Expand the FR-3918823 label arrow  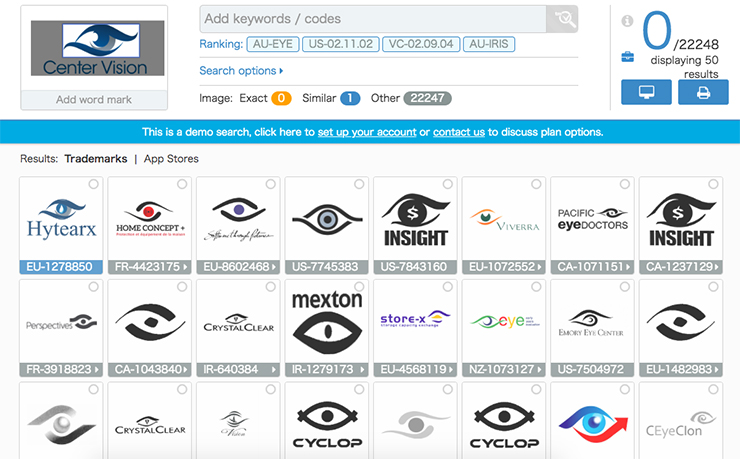97,369
